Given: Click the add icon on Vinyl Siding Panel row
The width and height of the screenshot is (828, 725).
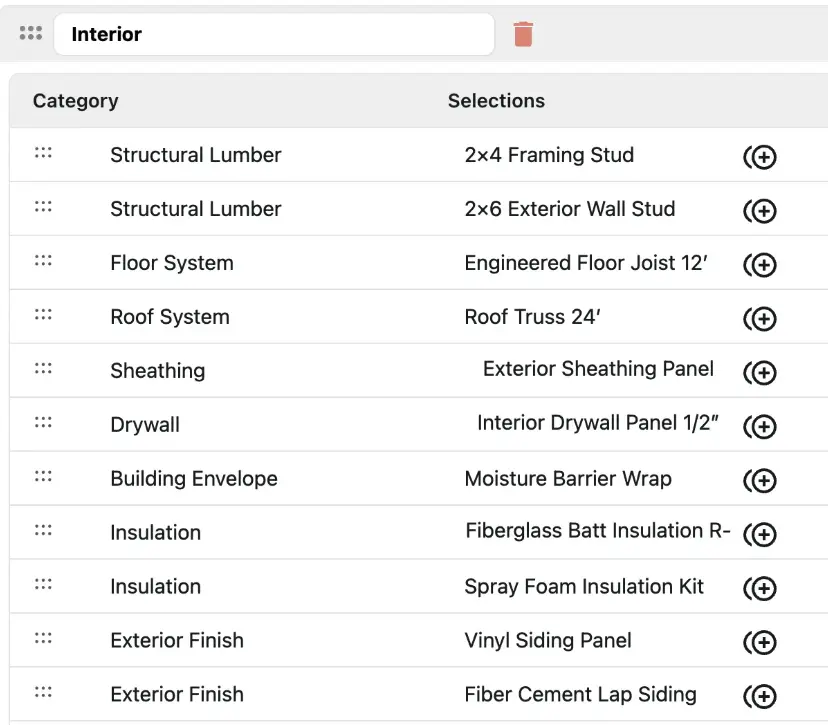Looking at the screenshot, I should tap(761, 643).
